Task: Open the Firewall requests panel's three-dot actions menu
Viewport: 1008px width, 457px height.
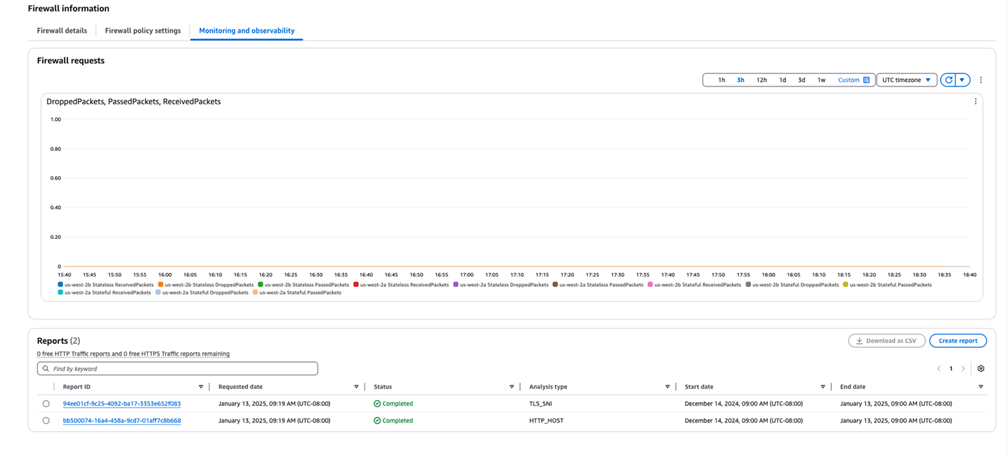Action: [x=981, y=80]
